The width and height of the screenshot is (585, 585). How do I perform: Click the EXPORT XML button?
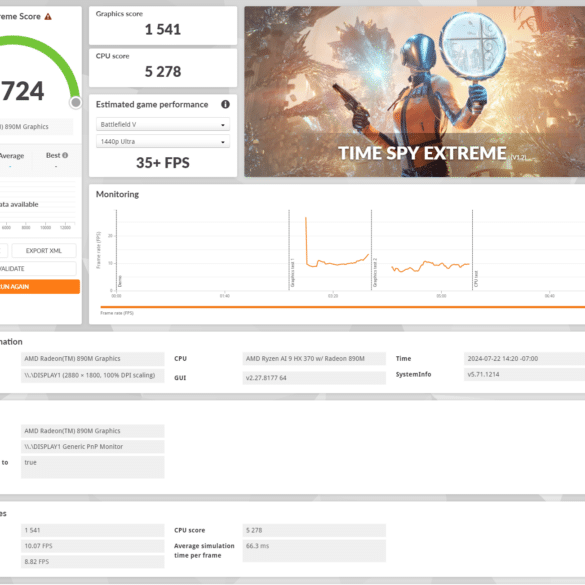pos(44,251)
